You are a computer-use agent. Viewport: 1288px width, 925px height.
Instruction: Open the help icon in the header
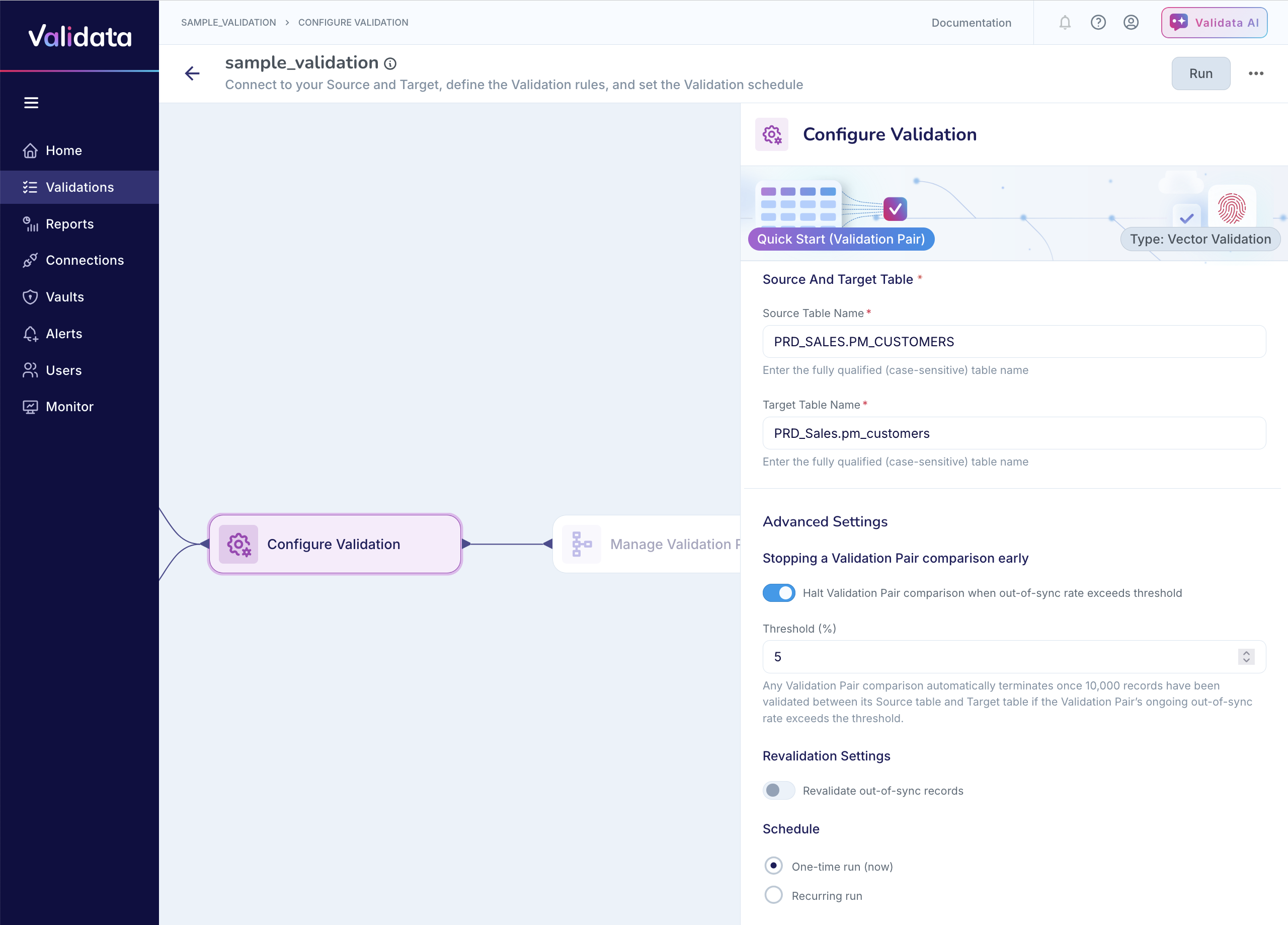tap(1098, 23)
